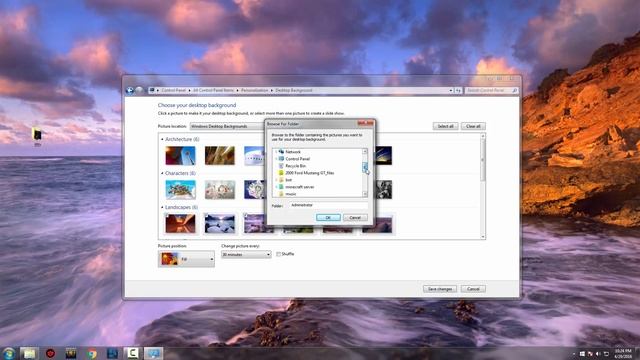Open the Picture location dropdown
This screenshot has width=640, height=360.
click(227, 126)
